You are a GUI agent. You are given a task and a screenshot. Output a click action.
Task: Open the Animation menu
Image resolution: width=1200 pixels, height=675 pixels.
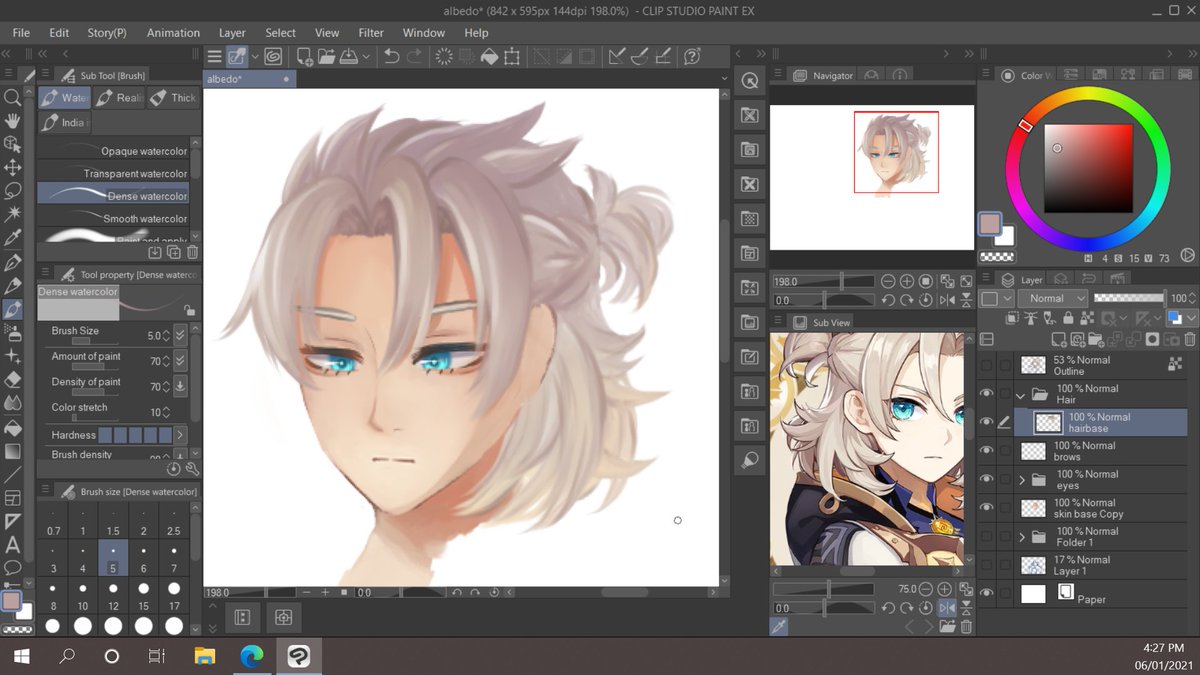173,33
